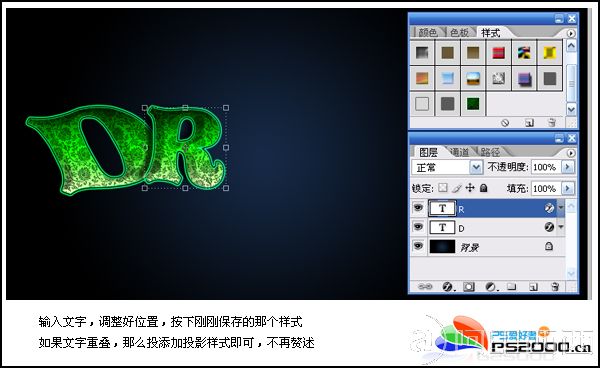Apply the dark green style swatch
600x368 pixels.
473,104
